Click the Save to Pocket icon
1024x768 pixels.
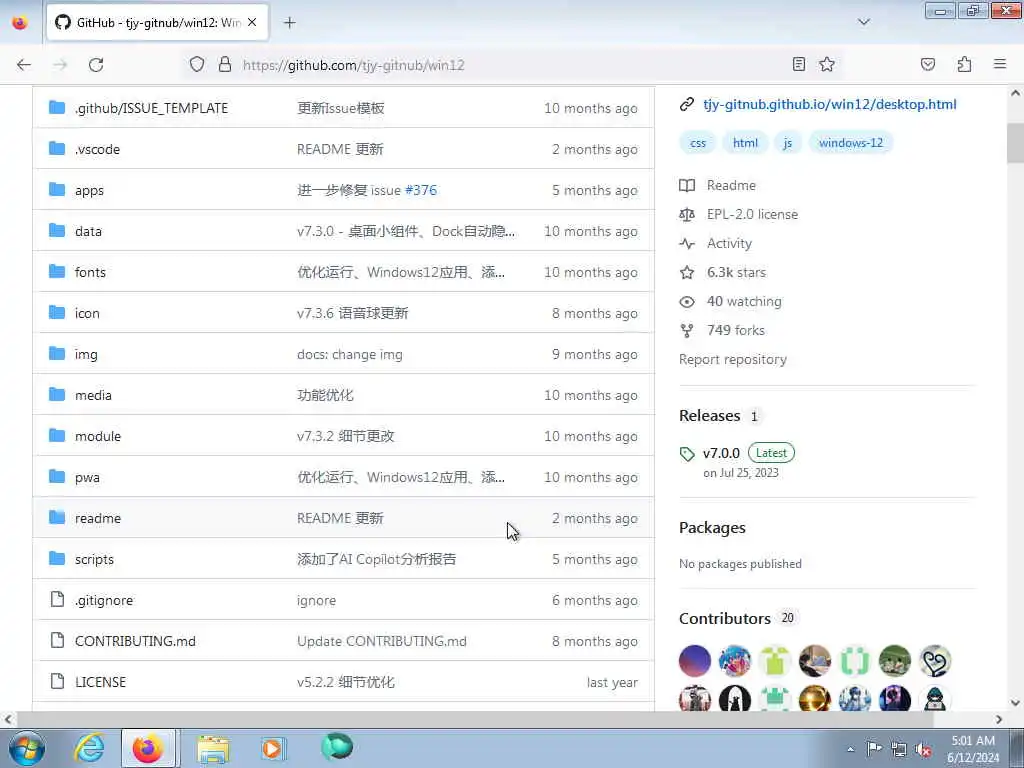(927, 64)
